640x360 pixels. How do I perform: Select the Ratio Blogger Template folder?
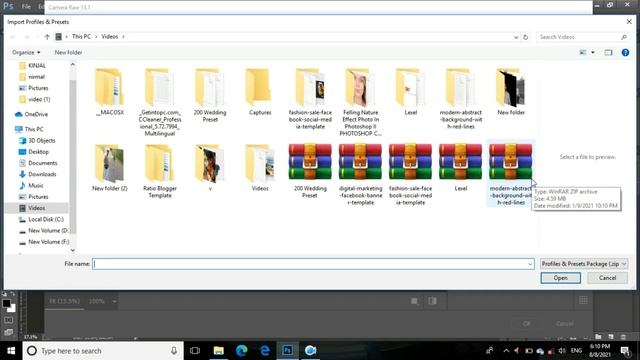pos(160,171)
